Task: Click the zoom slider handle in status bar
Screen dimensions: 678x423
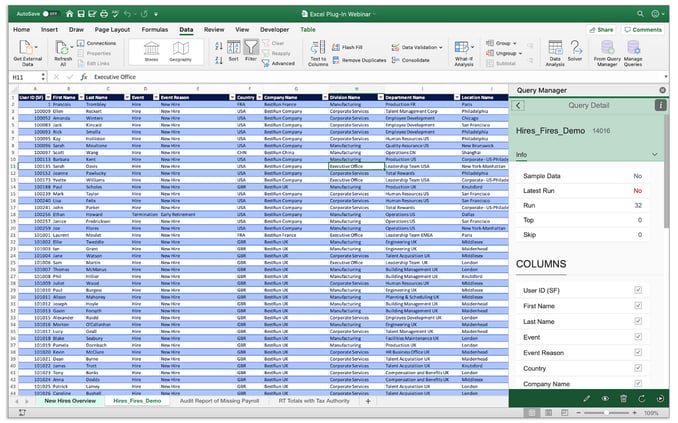Action: coord(607,413)
